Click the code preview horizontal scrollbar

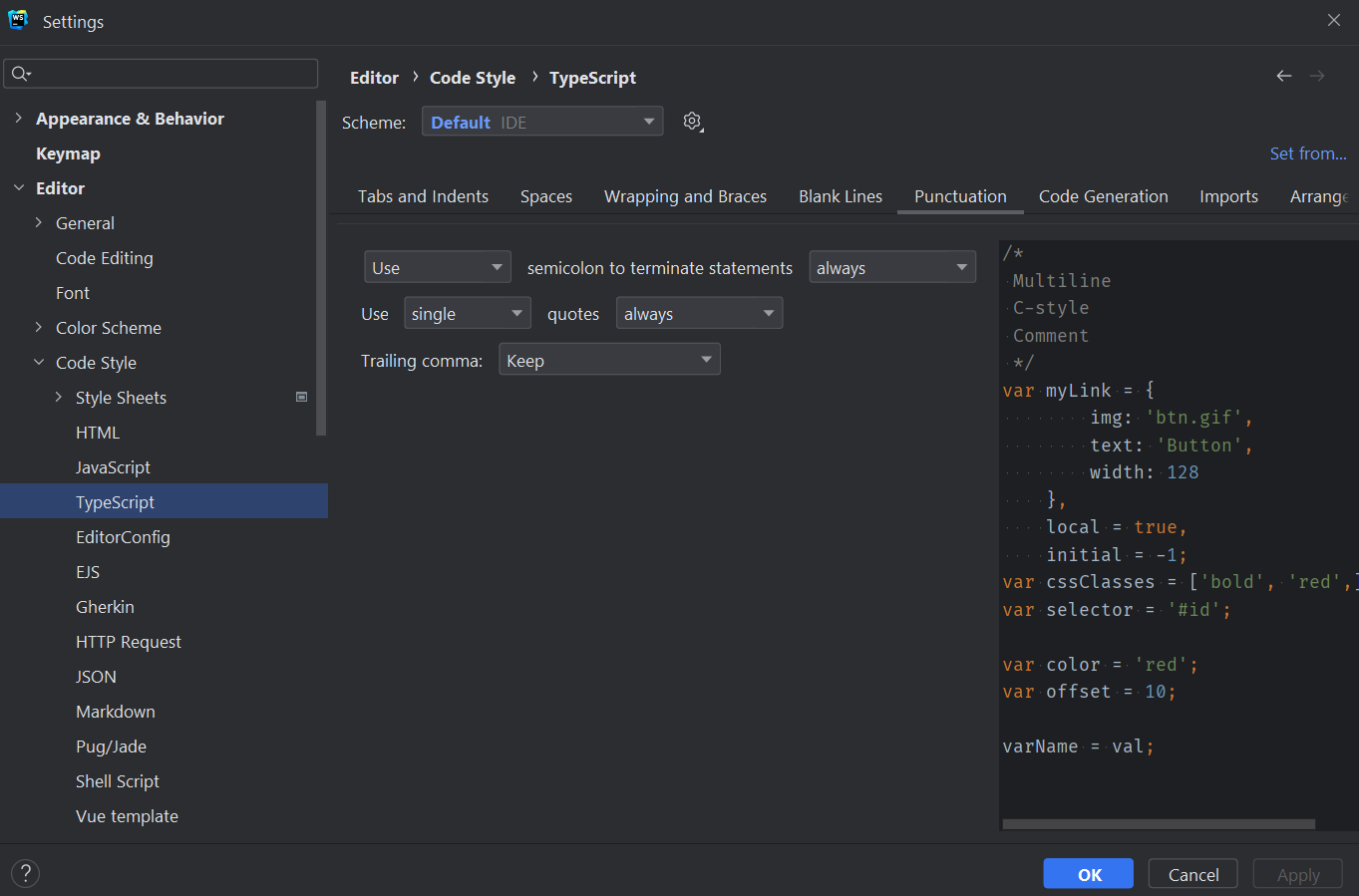(1158, 824)
